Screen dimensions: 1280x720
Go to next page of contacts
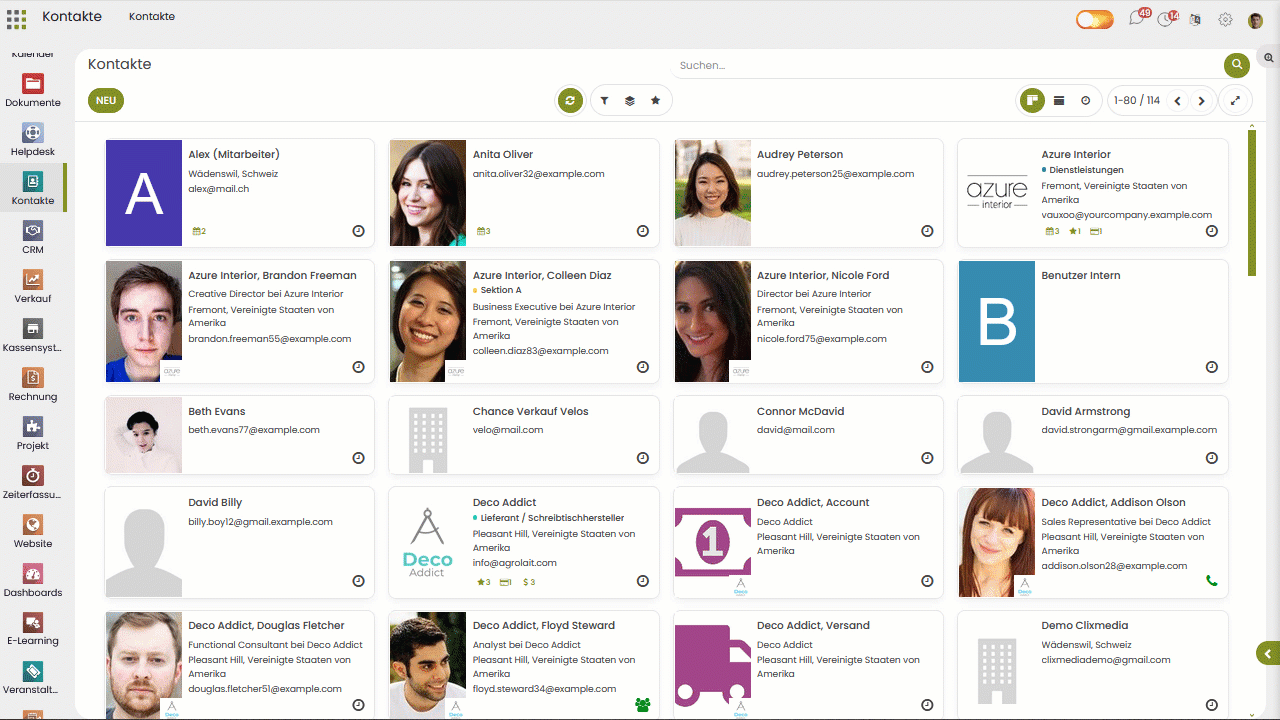tap(1201, 101)
